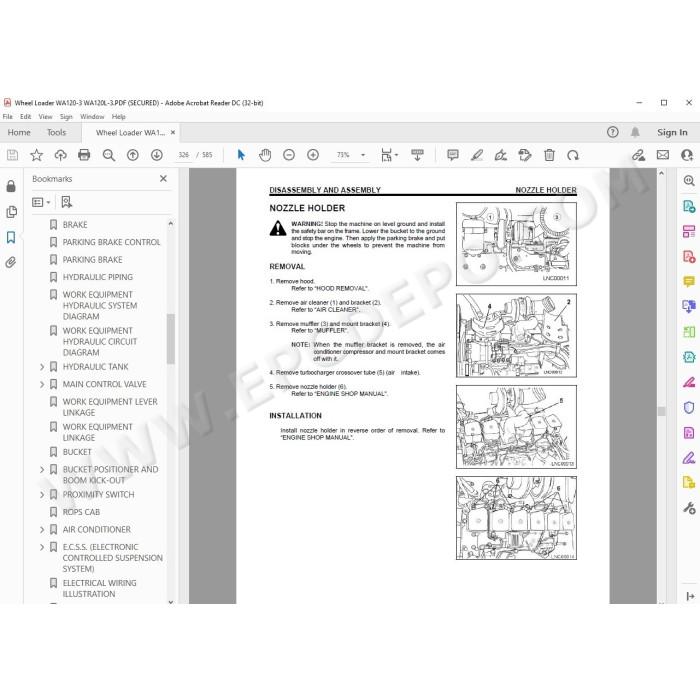
Task: Click find current bookmark icon
Action: coord(67,202)
